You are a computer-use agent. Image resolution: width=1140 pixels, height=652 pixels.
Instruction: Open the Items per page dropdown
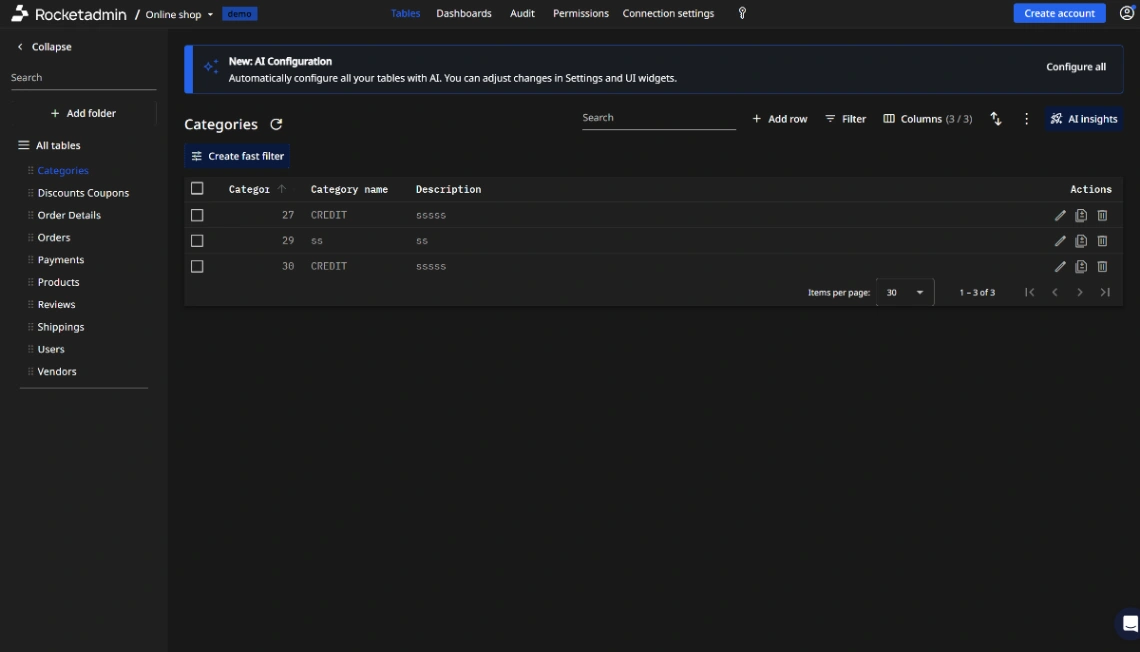[x=904, y=291]
